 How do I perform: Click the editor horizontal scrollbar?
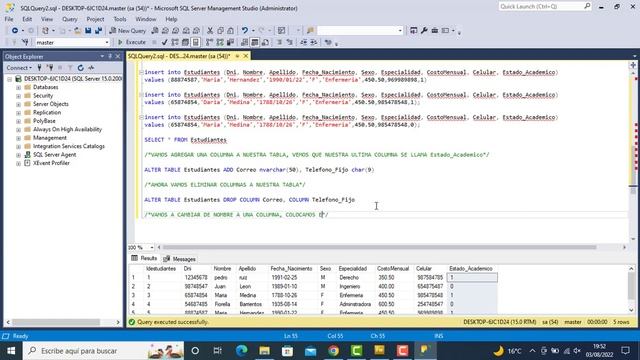(380, 247)
